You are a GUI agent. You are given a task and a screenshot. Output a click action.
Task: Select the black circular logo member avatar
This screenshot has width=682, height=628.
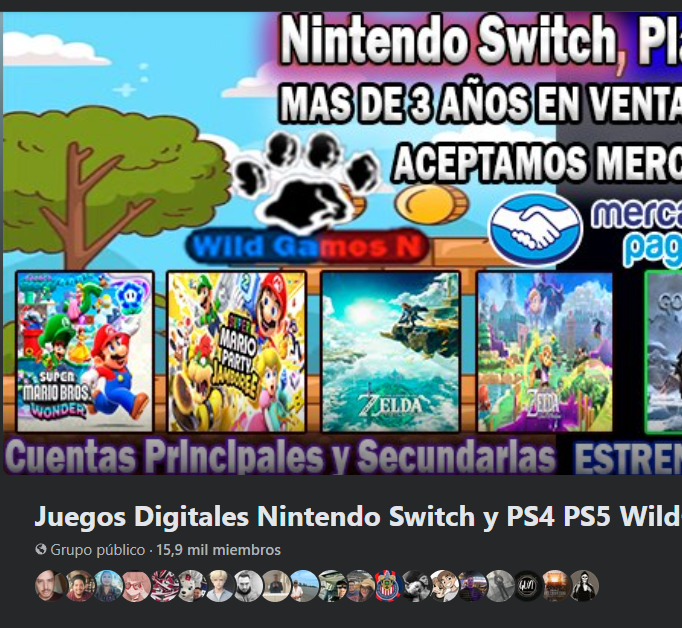pyautogui.click(x=528, y=586)
